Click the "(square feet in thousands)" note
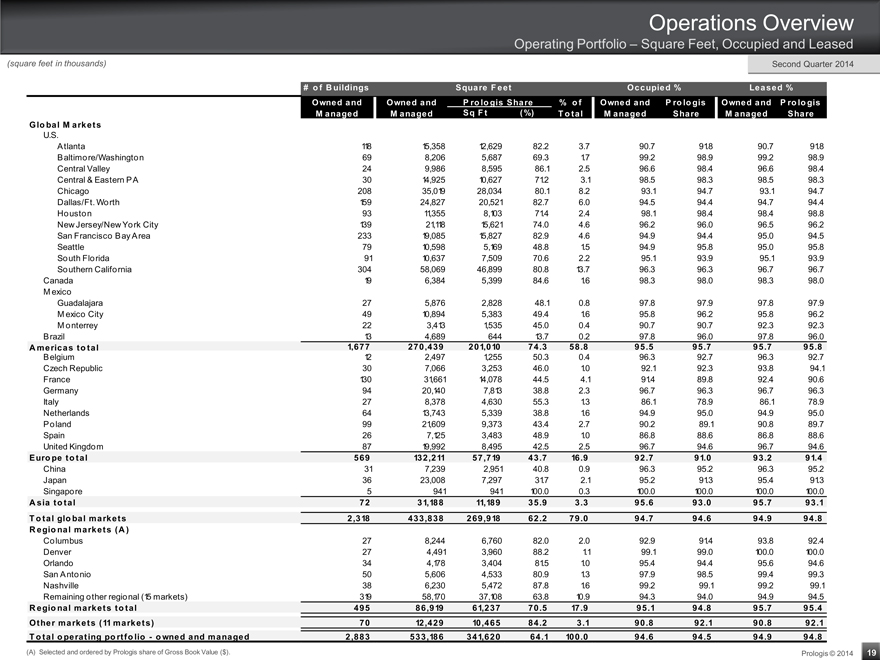The width and height of the screenshot is (880, 660). point(57,64)
